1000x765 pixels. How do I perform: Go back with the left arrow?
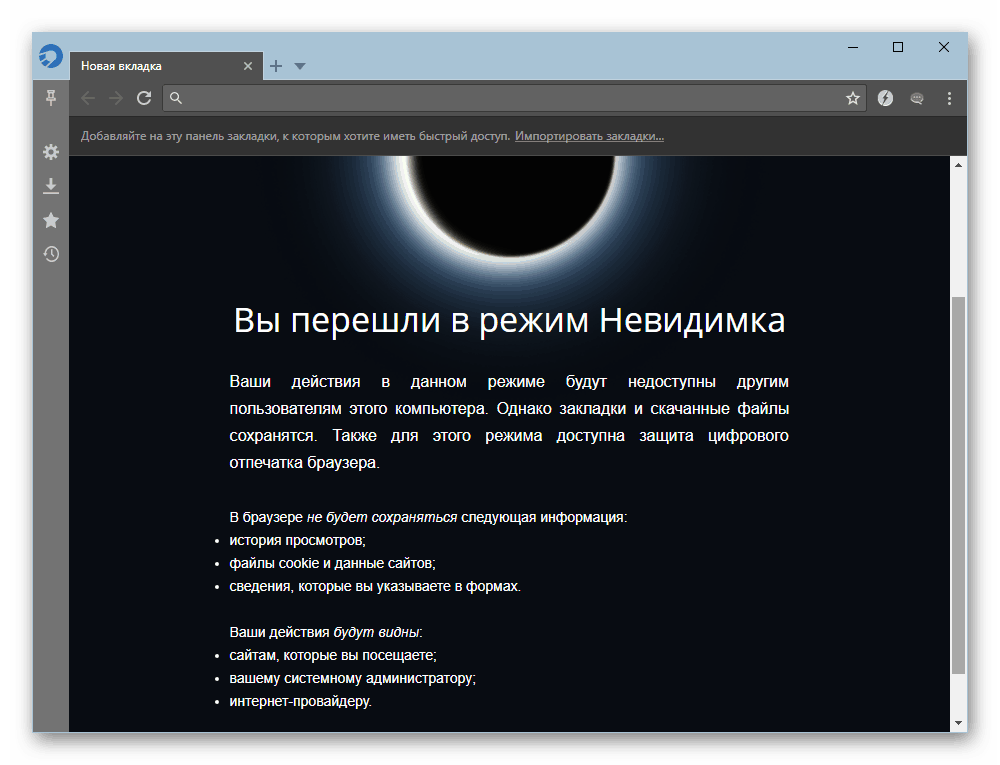(88, 98)
